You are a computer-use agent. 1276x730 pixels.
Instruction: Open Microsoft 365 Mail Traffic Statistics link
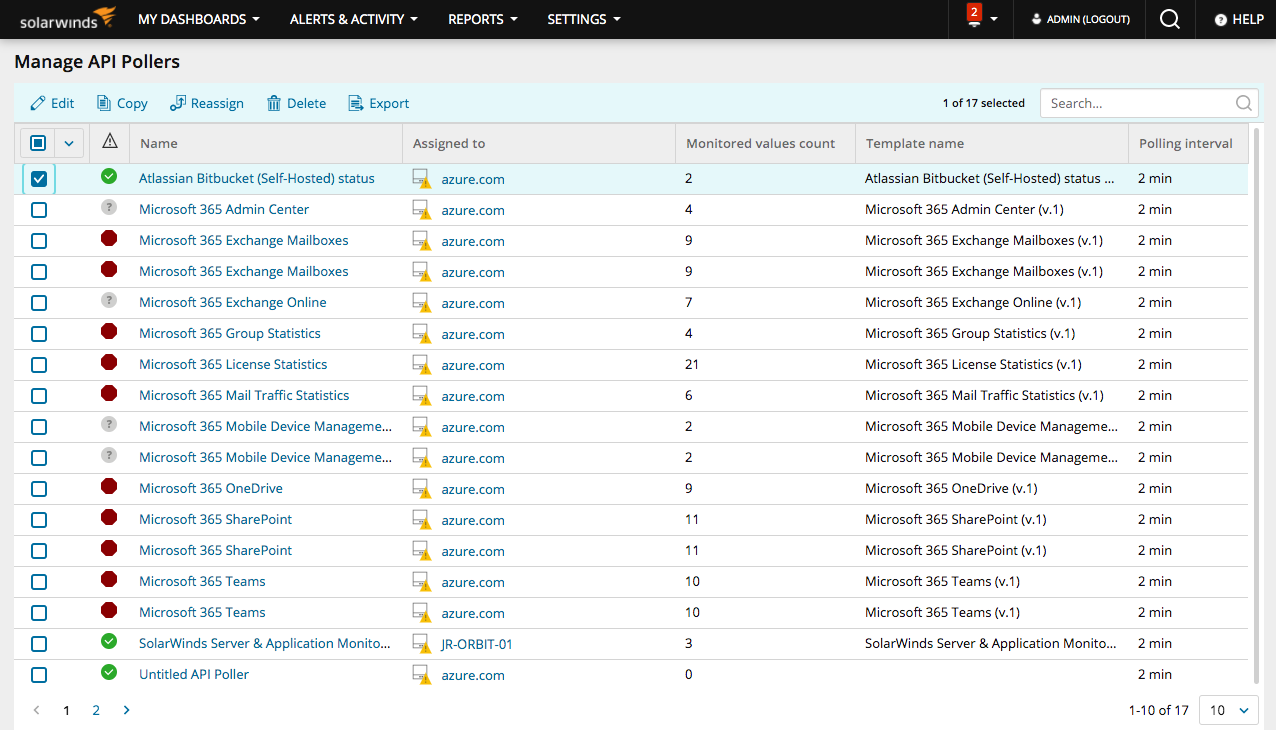click(244, 395)
